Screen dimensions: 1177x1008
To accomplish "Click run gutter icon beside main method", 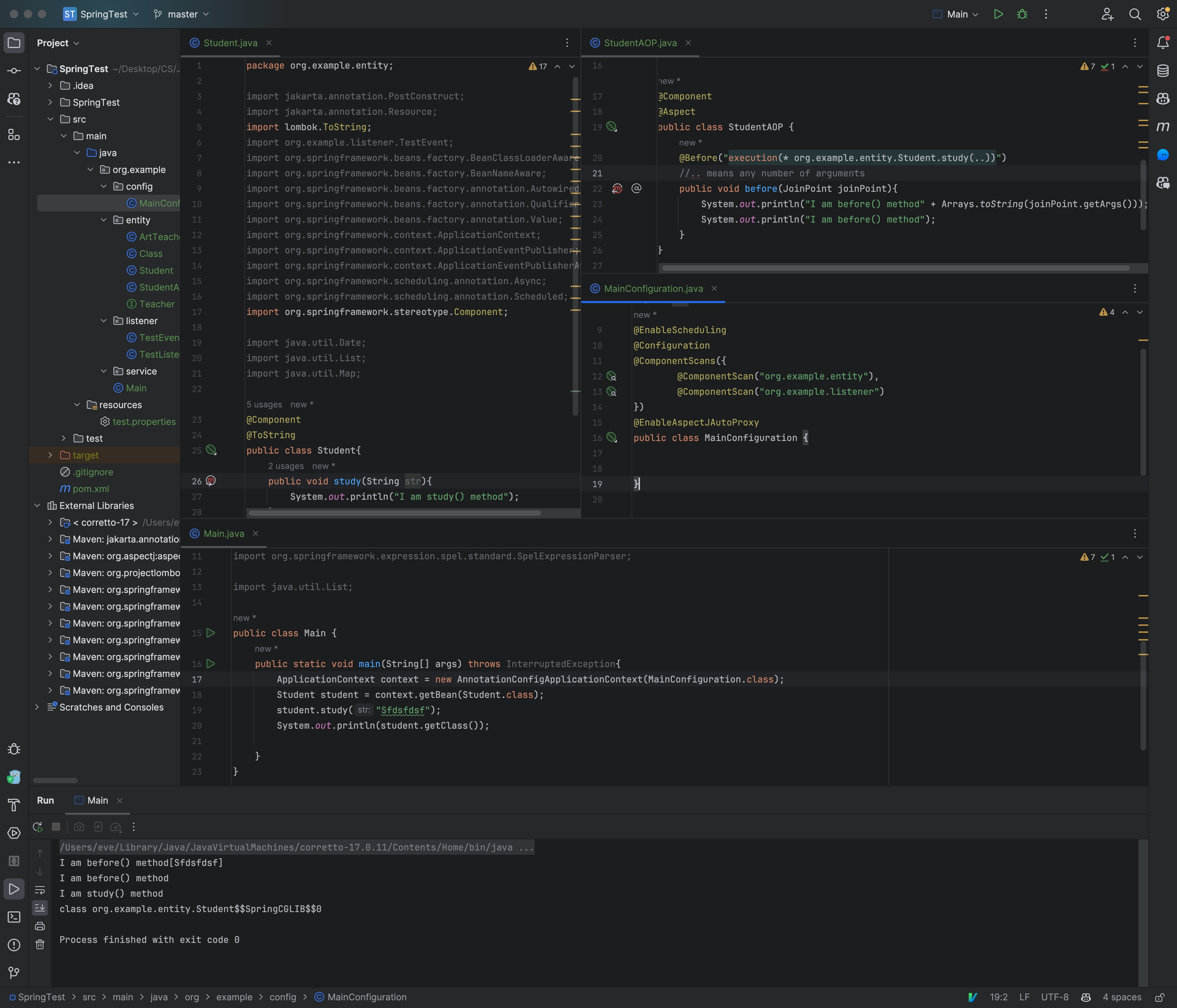I will pyautogui.click(x=211, y=663).
